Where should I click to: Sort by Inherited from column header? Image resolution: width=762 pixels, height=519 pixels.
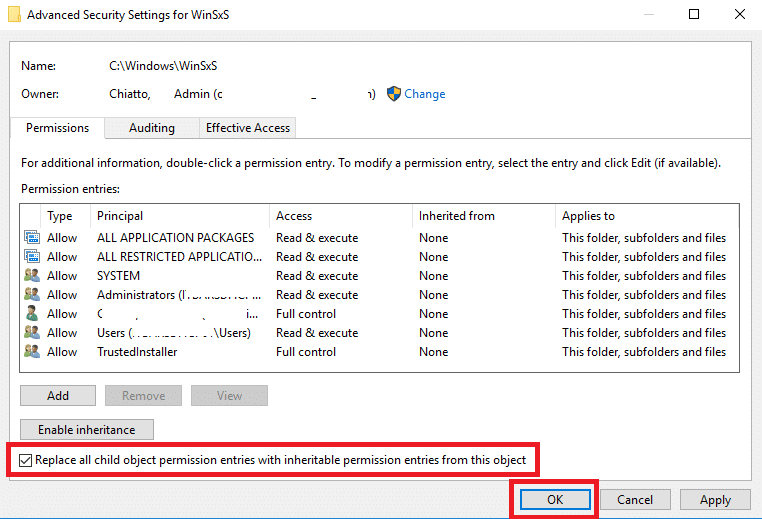point(484,216)
